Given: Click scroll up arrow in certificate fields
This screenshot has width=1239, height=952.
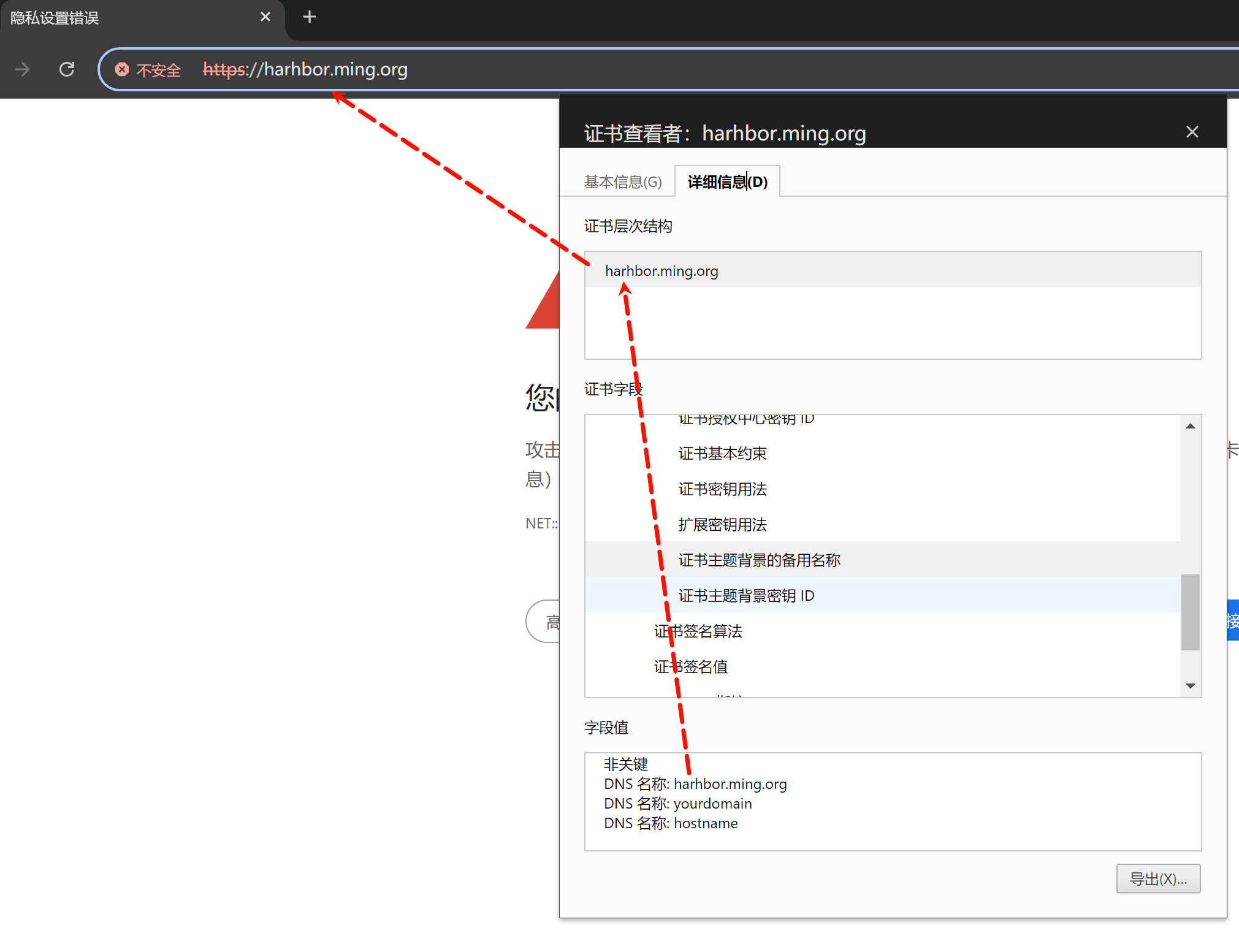Looking at the screenshot, I should point(1190,426).
